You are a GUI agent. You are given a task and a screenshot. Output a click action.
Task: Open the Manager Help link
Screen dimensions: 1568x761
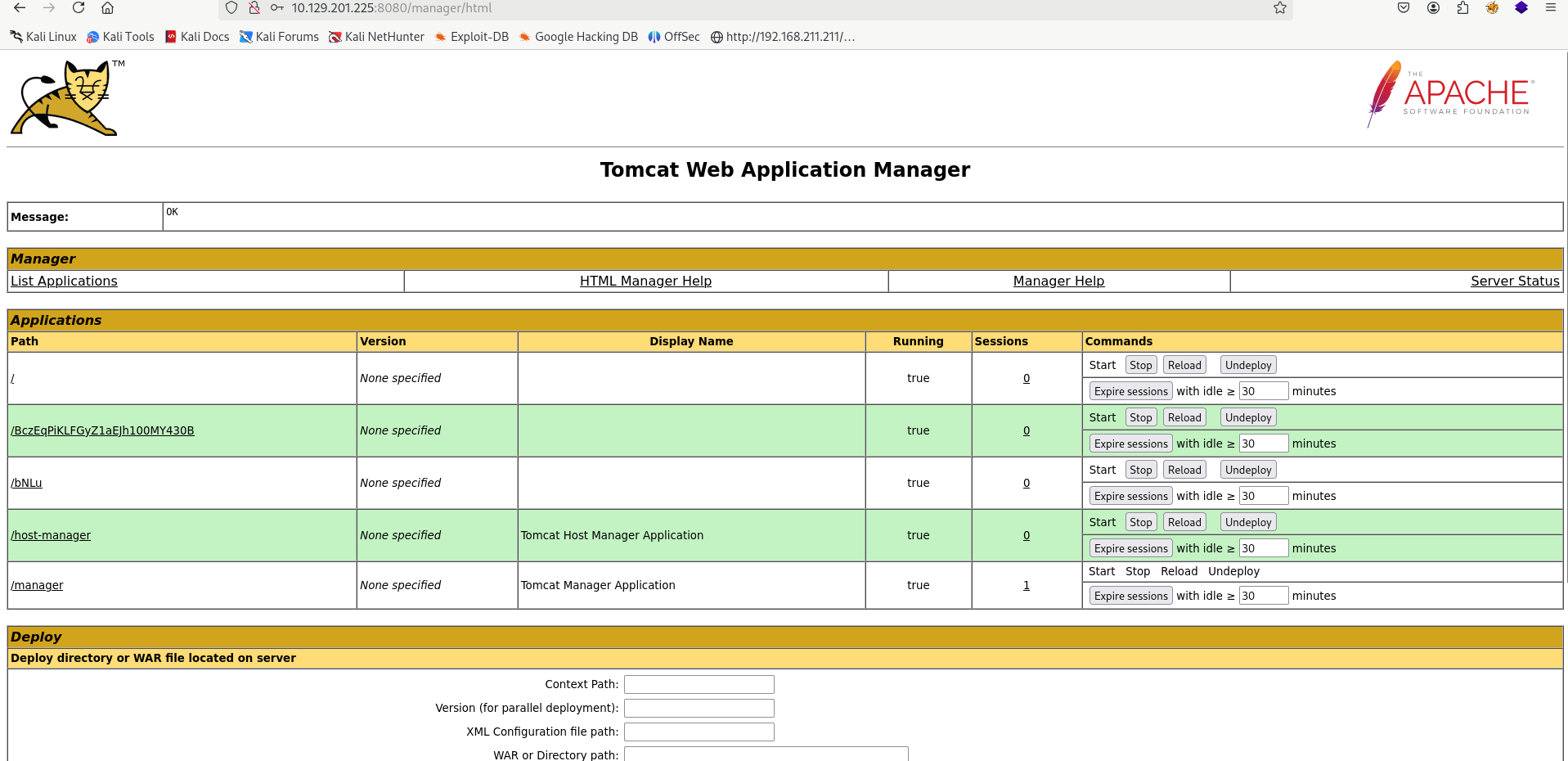point(1058,281)
